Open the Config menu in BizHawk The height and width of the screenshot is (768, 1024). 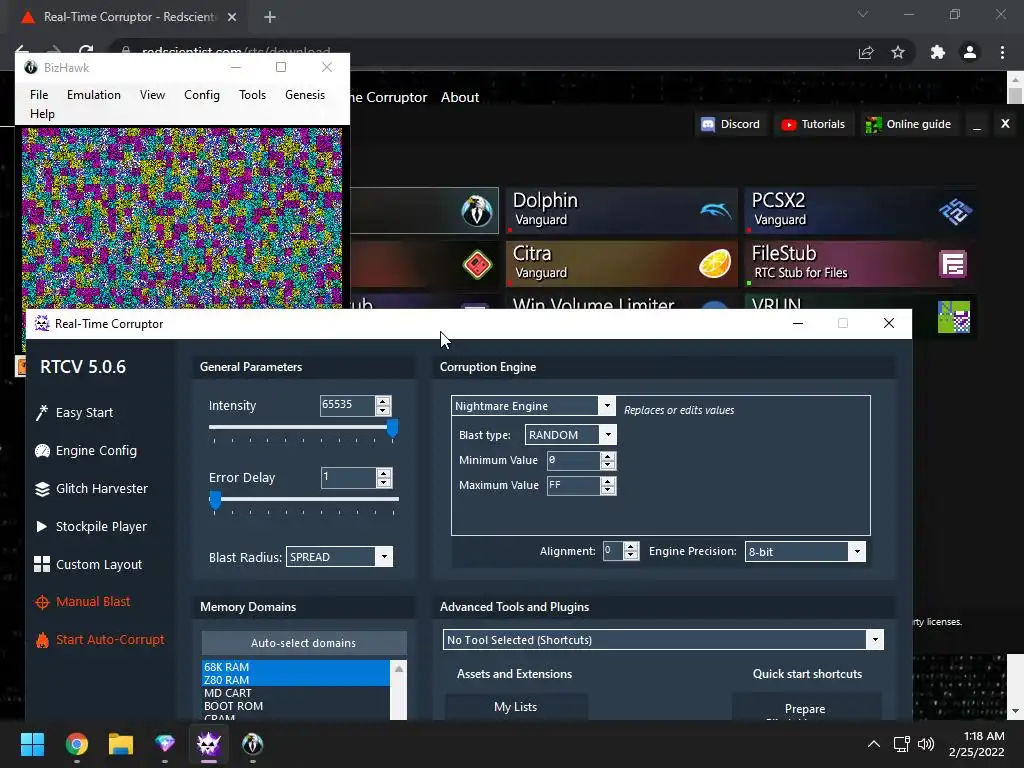pos(202,95)
